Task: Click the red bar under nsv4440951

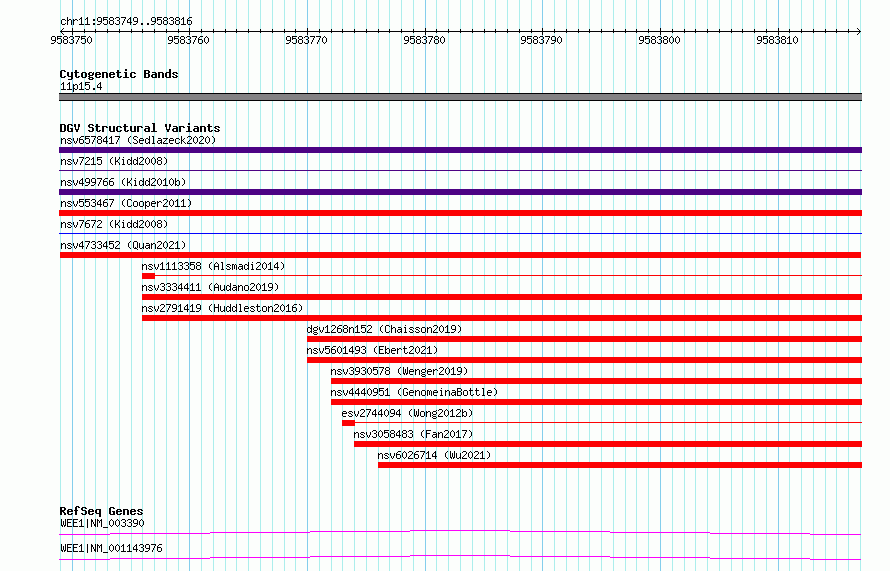Action: point(597,402)
